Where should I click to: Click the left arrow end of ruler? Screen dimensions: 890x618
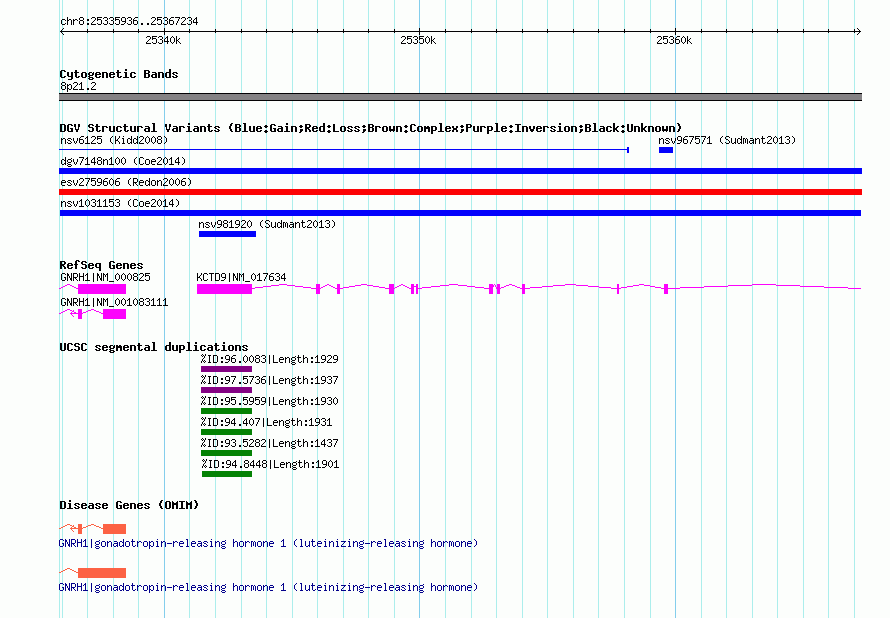[x=63, y=31]
